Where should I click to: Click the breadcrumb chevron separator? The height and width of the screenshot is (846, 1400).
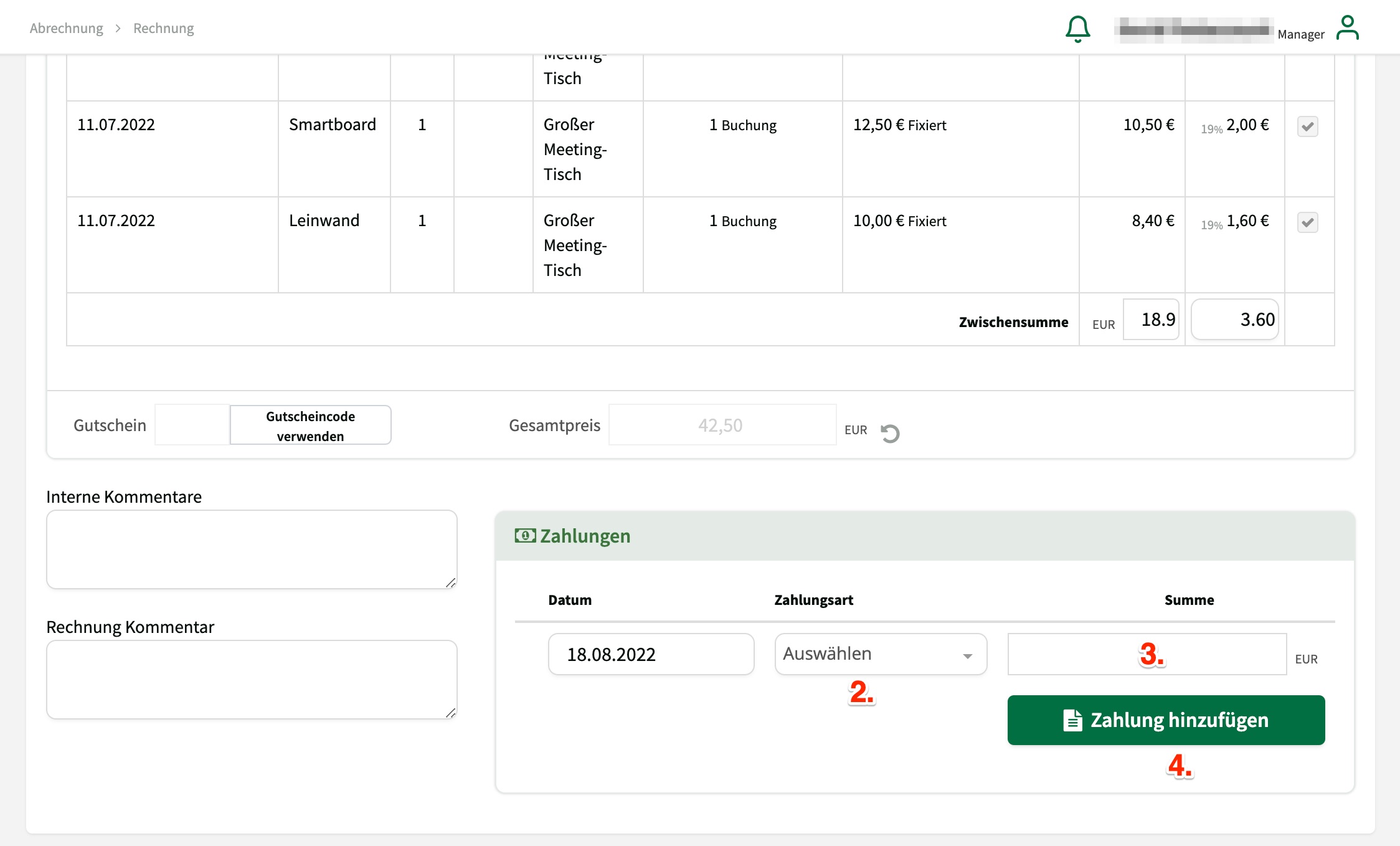118,29
